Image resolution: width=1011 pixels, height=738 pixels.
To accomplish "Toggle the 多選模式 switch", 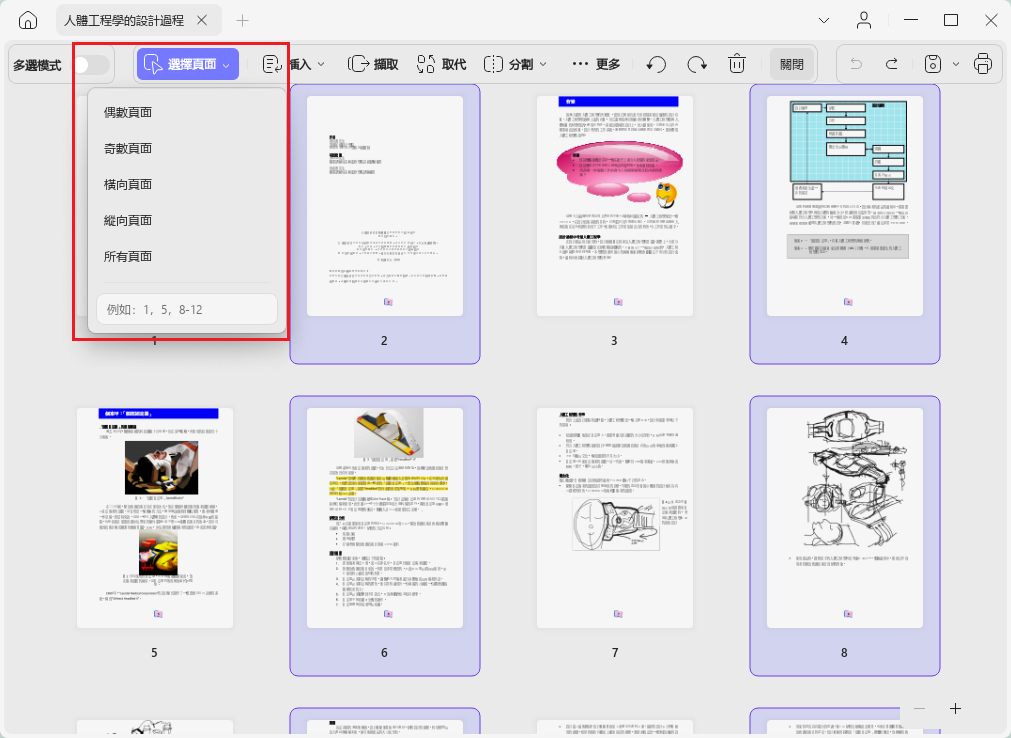I will 91,65.
